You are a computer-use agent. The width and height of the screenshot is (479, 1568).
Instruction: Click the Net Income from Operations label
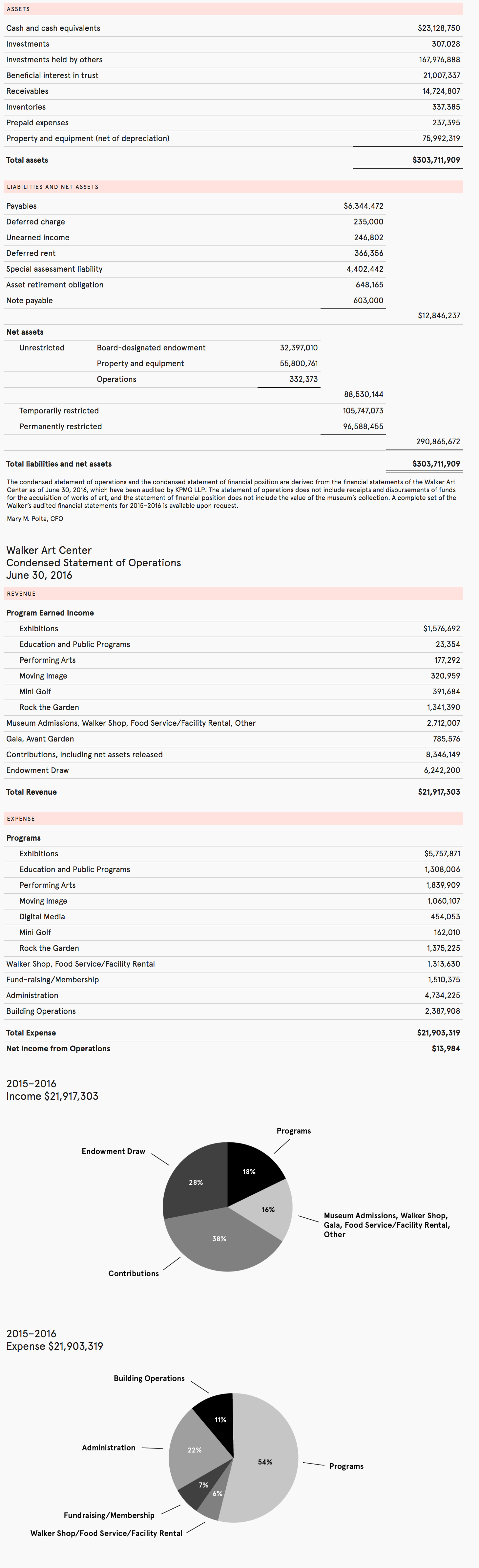pos(58,1048)
